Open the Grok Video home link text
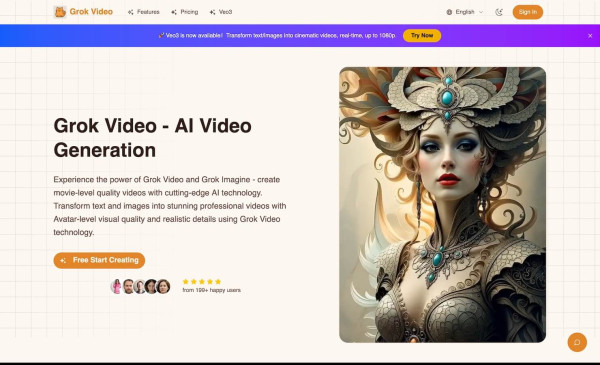This screenshot has height=365, width=600. pos(91,12)
